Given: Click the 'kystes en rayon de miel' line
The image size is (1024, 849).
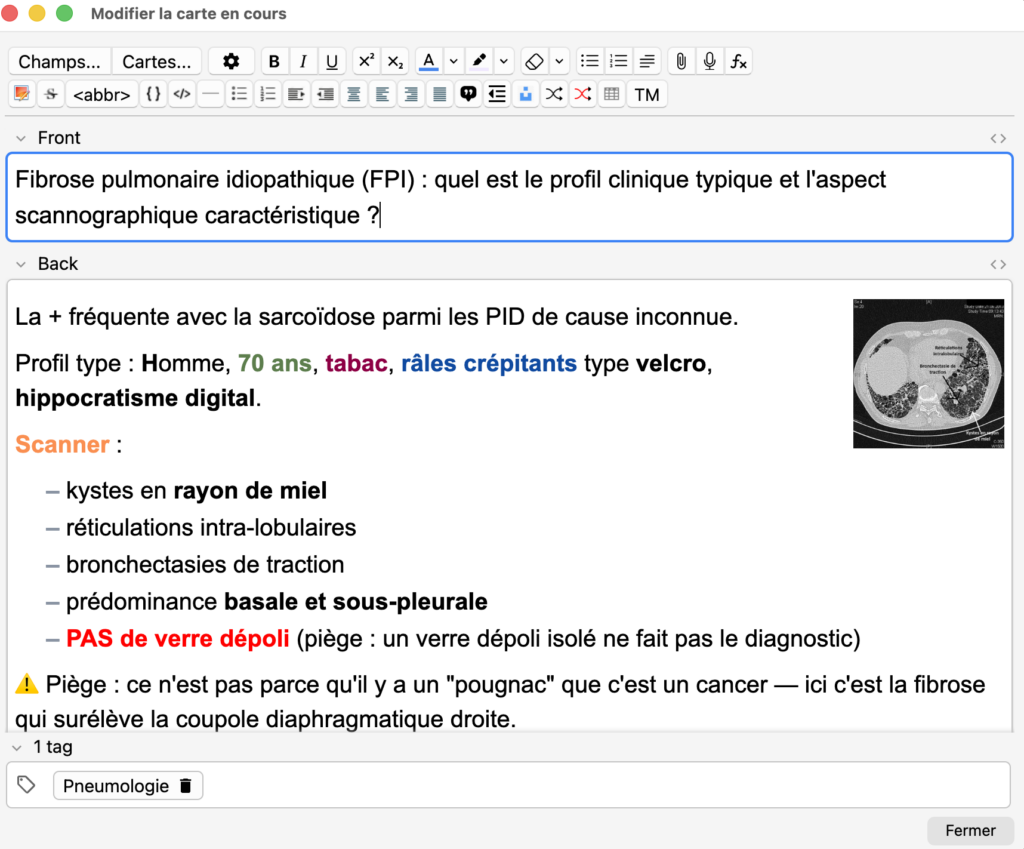Looking at the screenshot, I should [196, 490].
